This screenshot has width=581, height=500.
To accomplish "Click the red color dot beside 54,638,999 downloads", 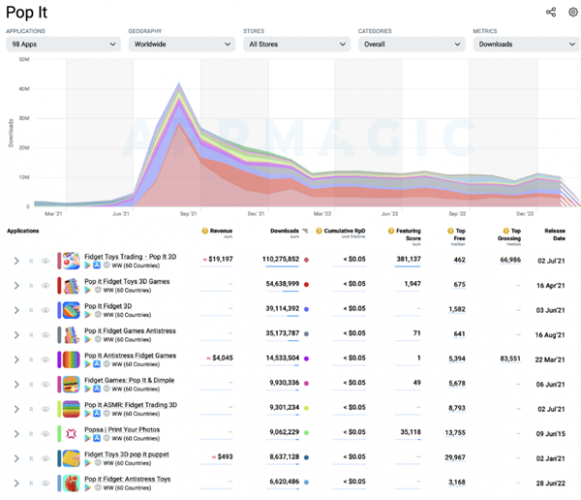I will click(306, 285).
